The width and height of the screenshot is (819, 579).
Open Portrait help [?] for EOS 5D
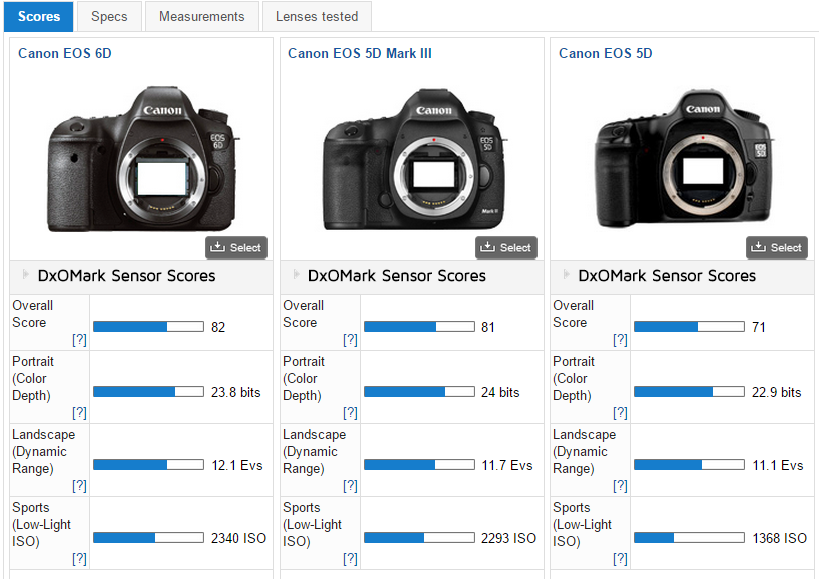[621, 413]
